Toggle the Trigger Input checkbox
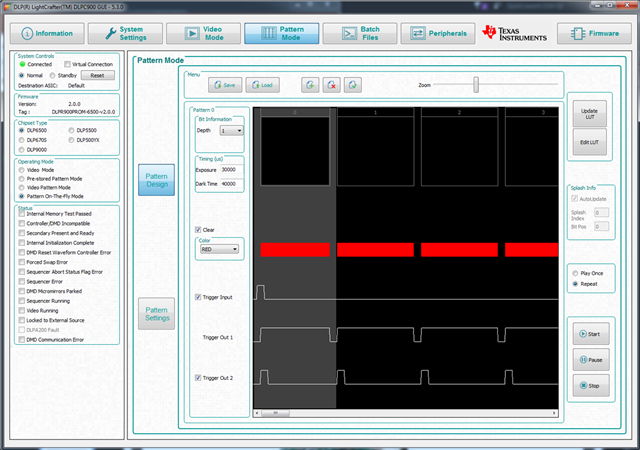 (x=198, y=297)
